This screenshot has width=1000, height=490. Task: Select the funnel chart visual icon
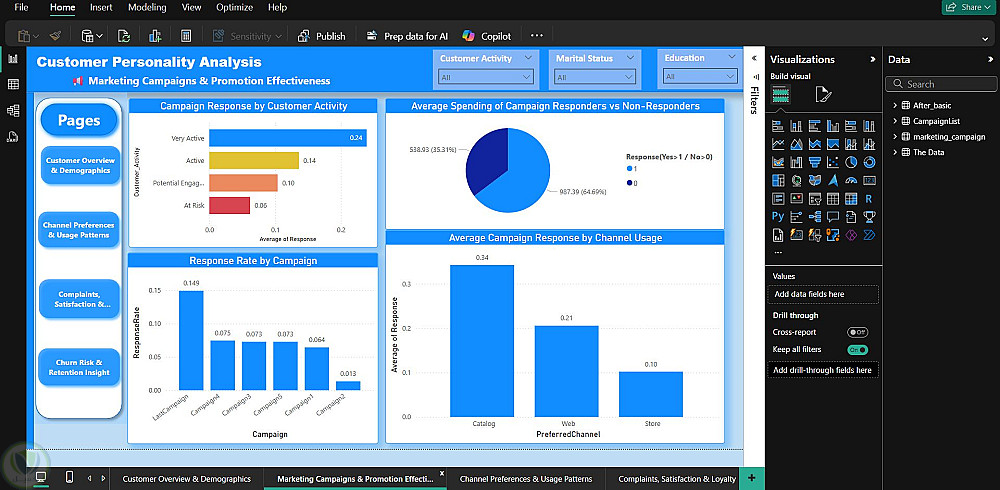tap(814, 162)
